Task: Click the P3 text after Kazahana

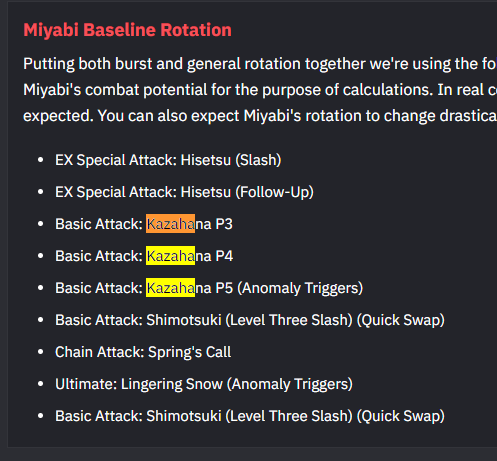Action: click(224, 224)
